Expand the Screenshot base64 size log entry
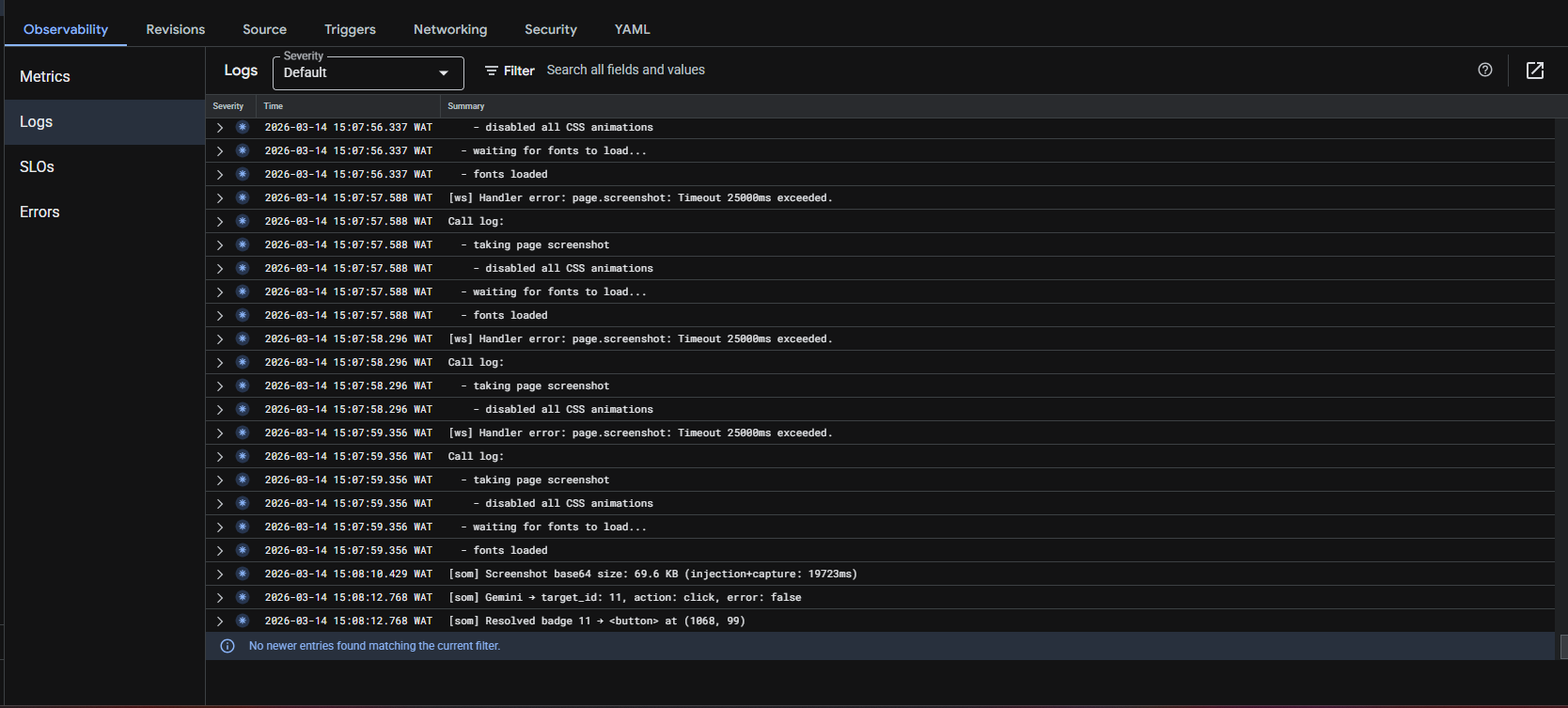Viewport: 1568px width, 708px height. coord(220,574)
